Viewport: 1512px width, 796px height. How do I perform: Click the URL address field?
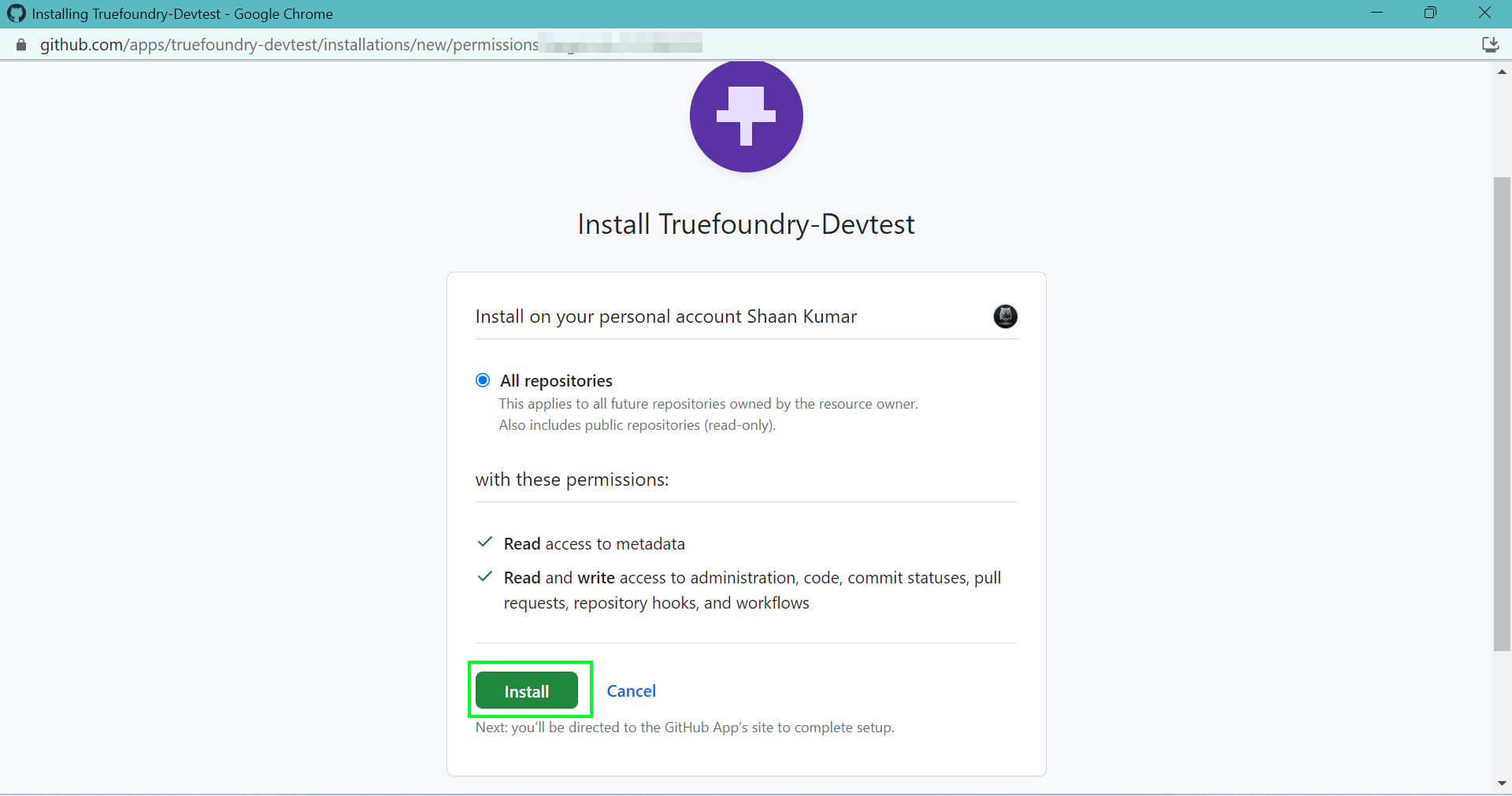(370, 45)
